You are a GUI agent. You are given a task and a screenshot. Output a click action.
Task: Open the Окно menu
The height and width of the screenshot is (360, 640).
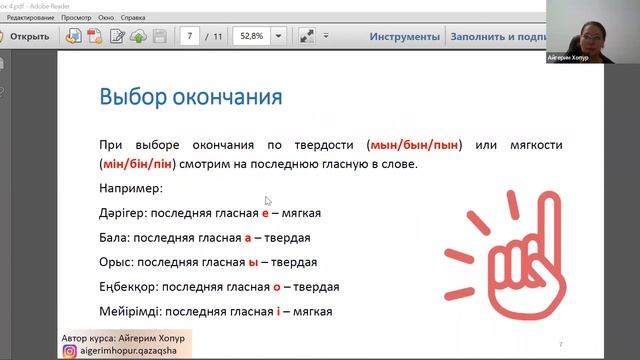click(x=106, y=18)
